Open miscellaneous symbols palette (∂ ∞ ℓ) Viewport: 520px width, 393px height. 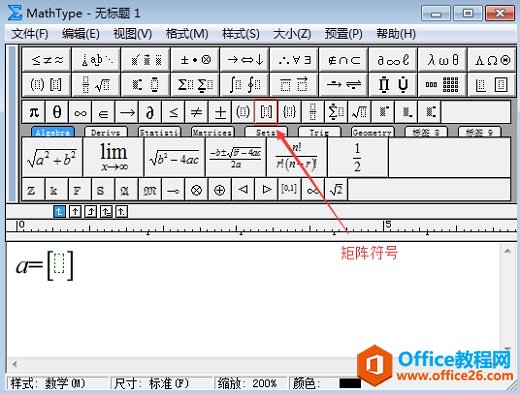(393, 60)
